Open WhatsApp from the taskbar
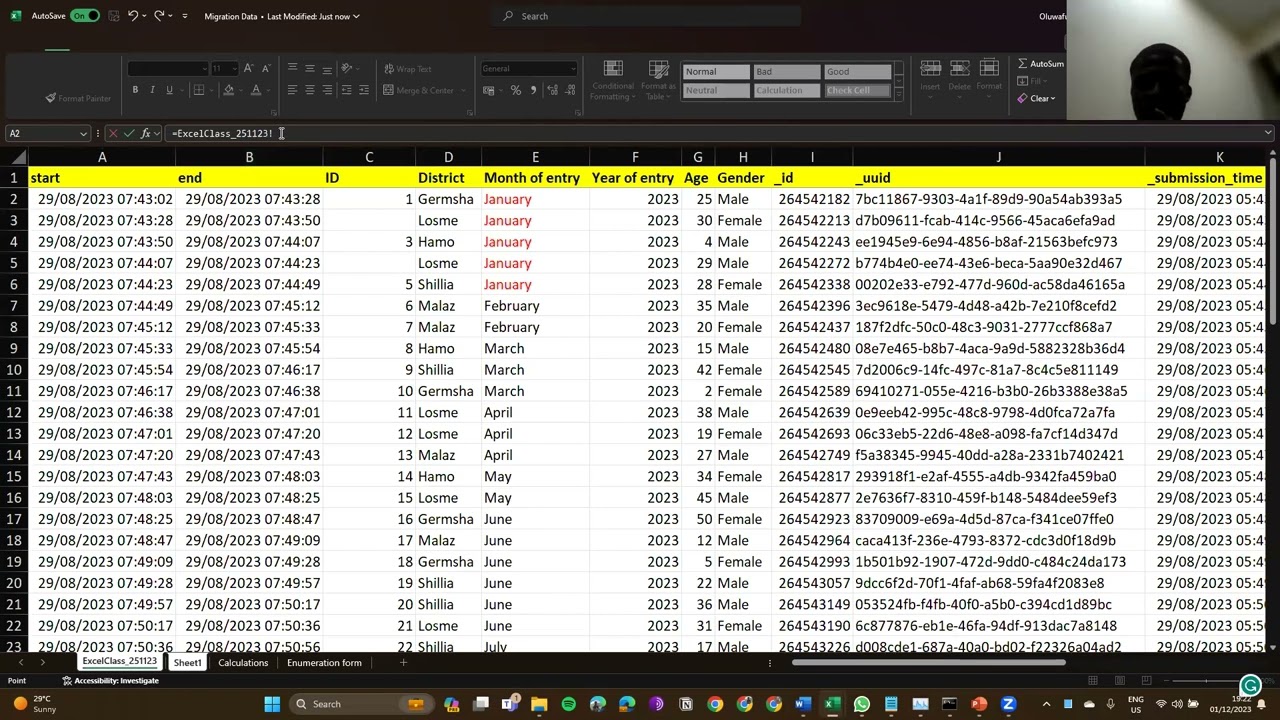The height and width of the screenshot is (720, 1280). (862, 704)
